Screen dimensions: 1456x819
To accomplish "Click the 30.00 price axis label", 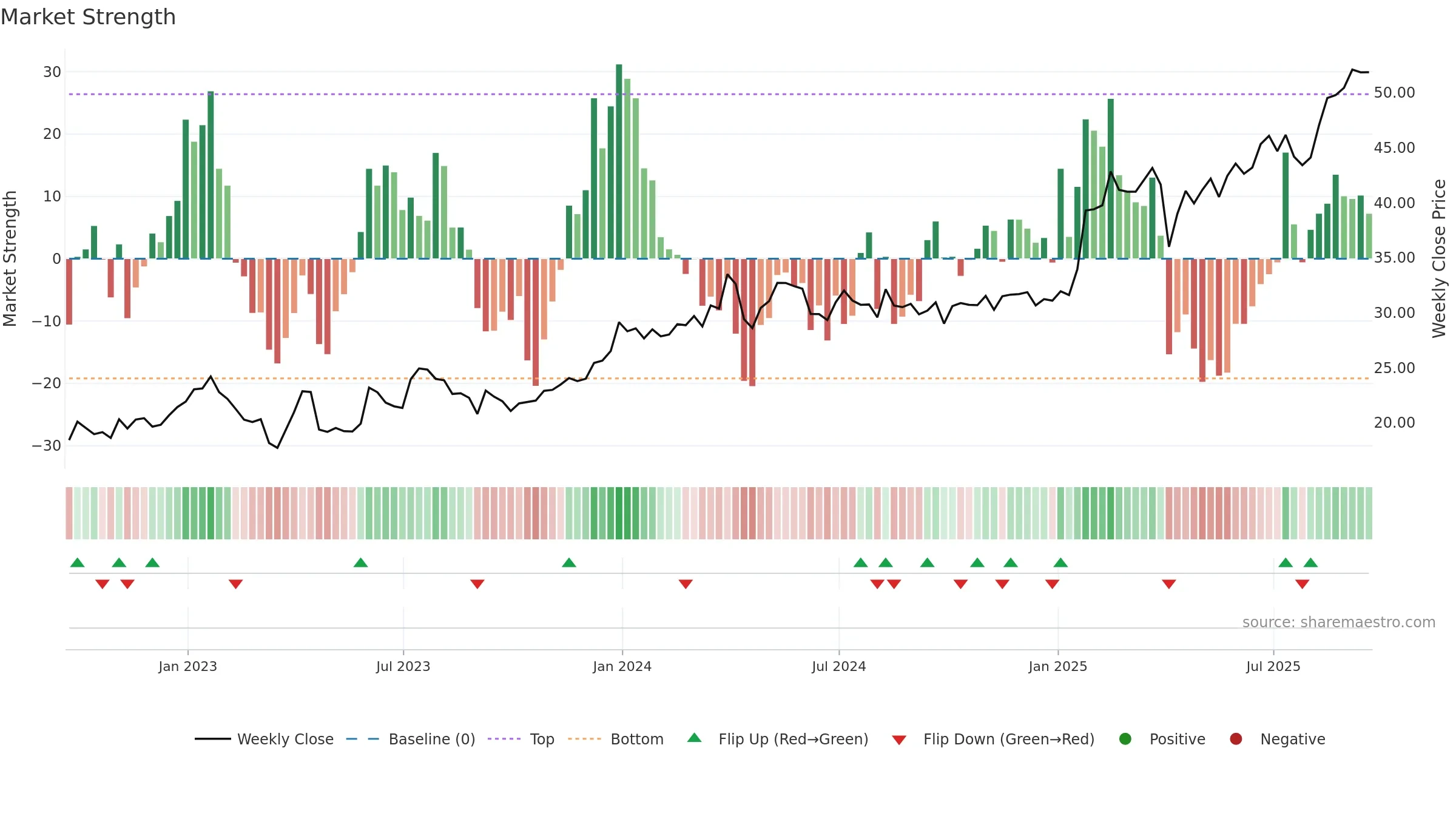I will 1394,313.
